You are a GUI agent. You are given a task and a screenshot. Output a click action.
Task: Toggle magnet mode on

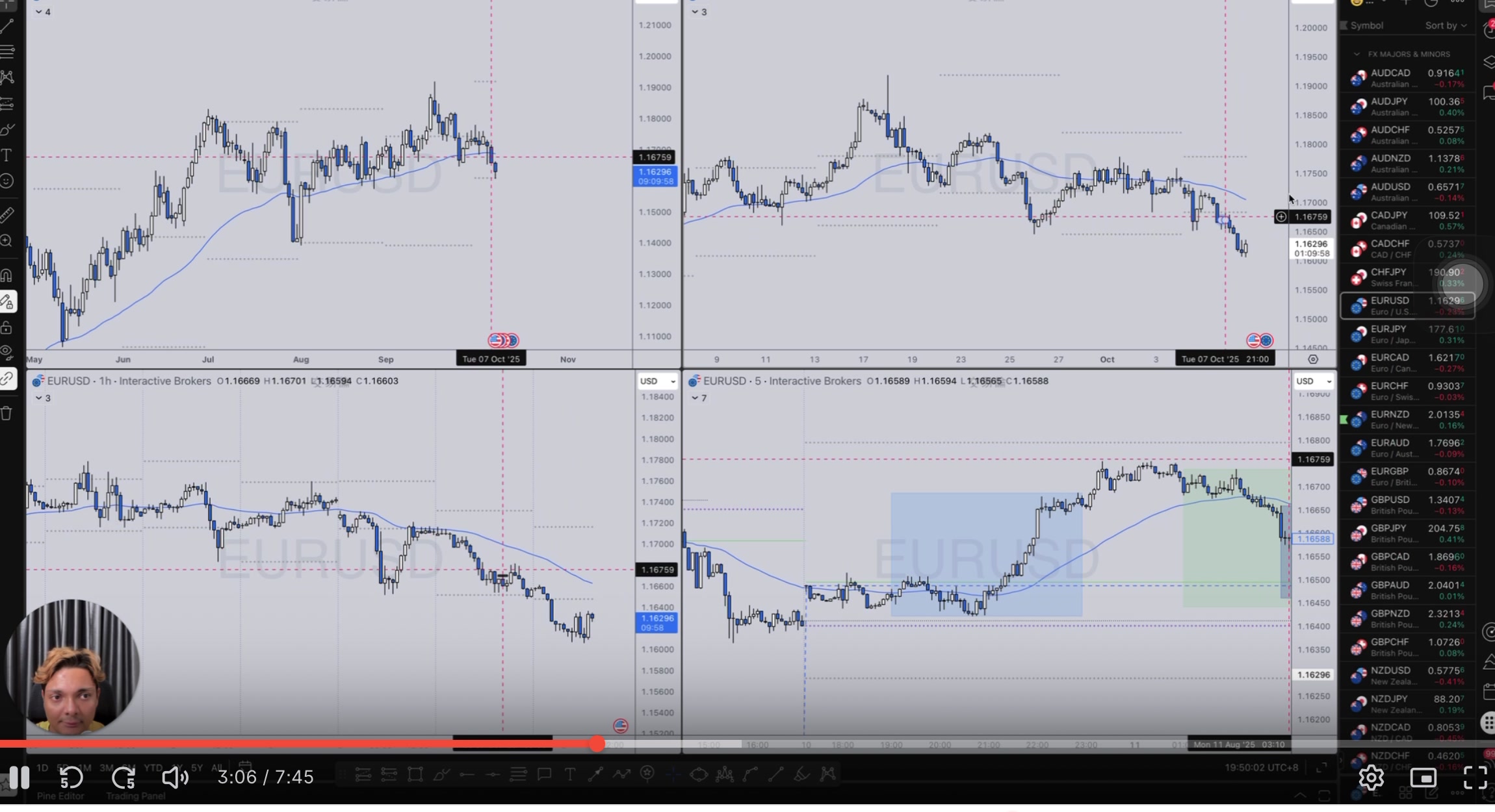pyautogui.click(x=6, y=275)
